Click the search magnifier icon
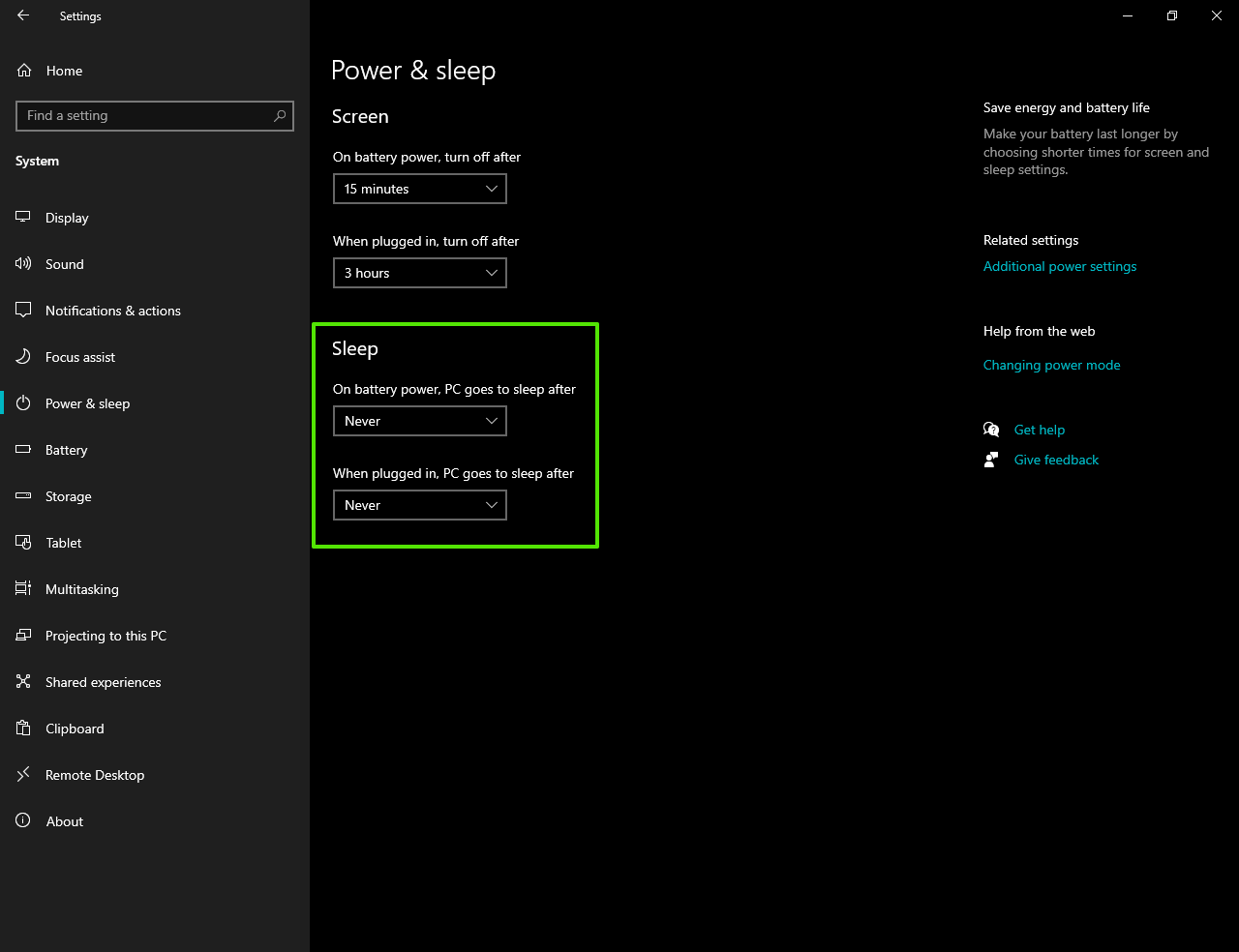 pos(280,116)
